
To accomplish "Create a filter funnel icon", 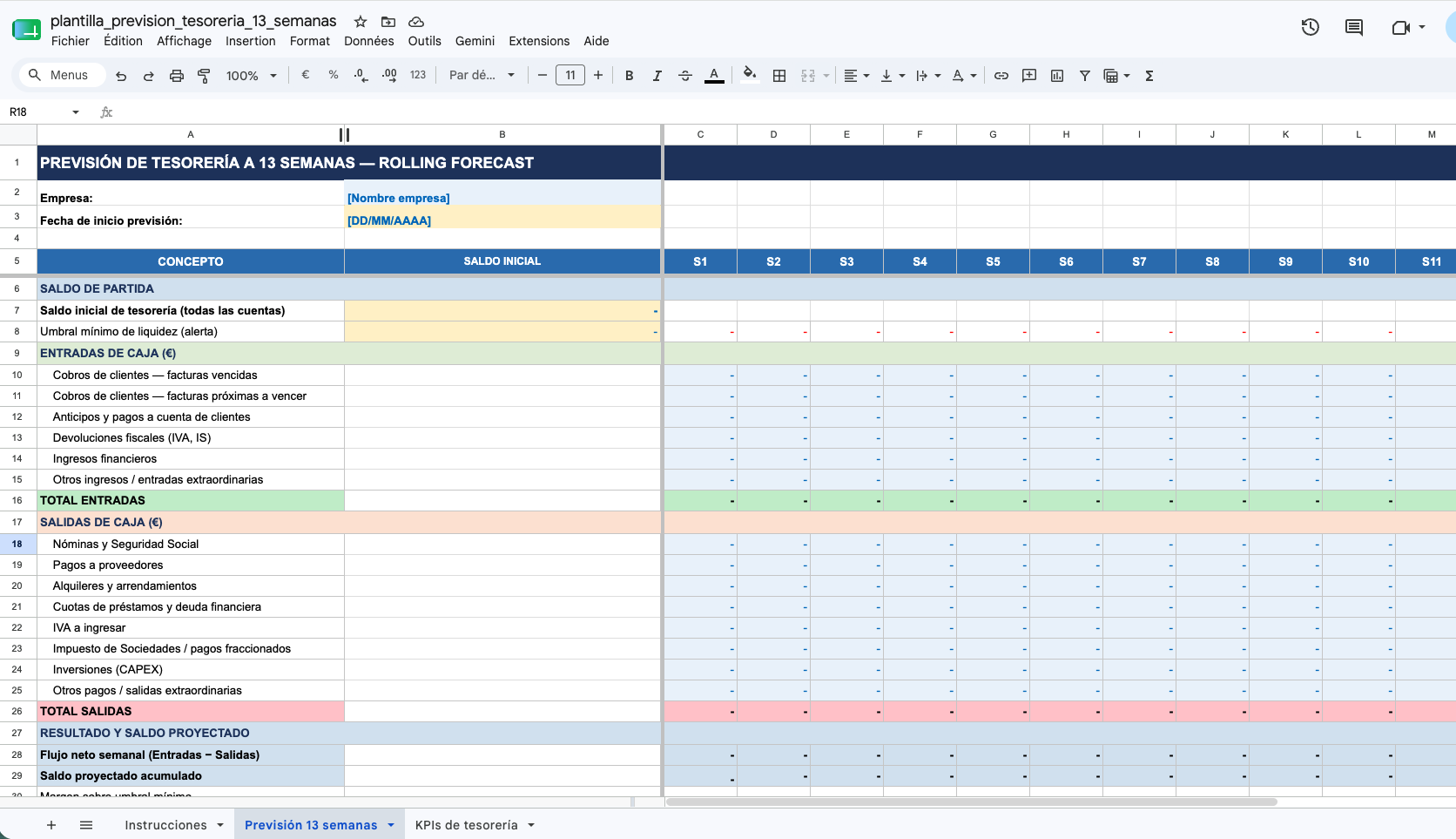I will [1085, 76].
